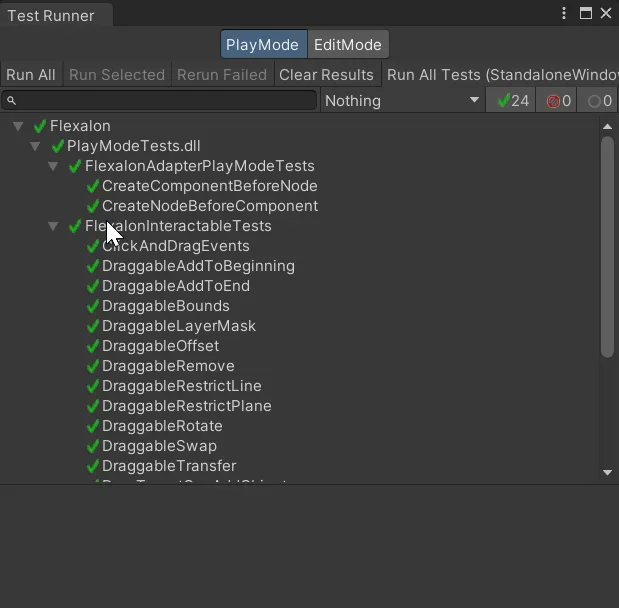The width and height of the screenshot is (619, 608).
Task: Open the Test Runner kebab options menu
Action: 564,13
